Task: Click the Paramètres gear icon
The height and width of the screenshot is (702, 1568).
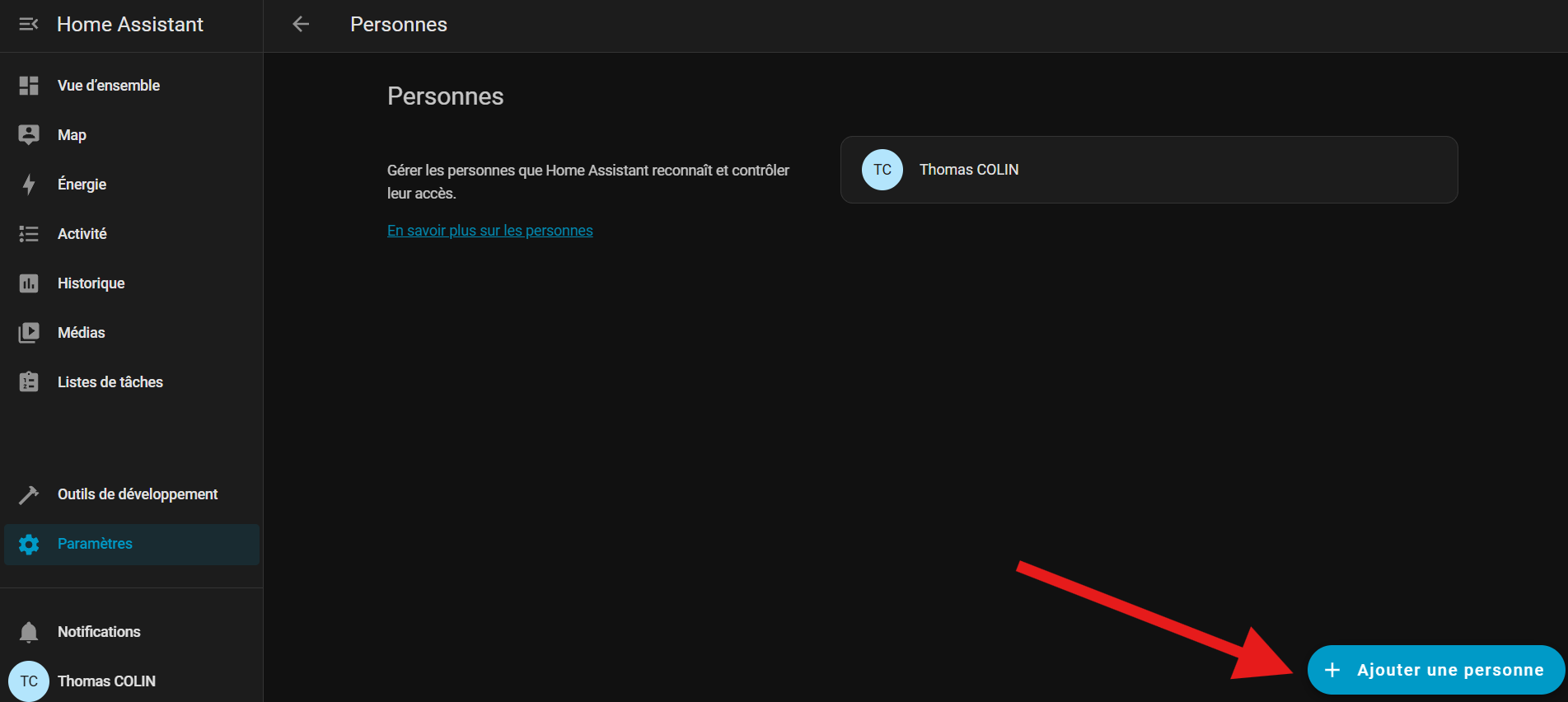Action: [x=29, y=544]
